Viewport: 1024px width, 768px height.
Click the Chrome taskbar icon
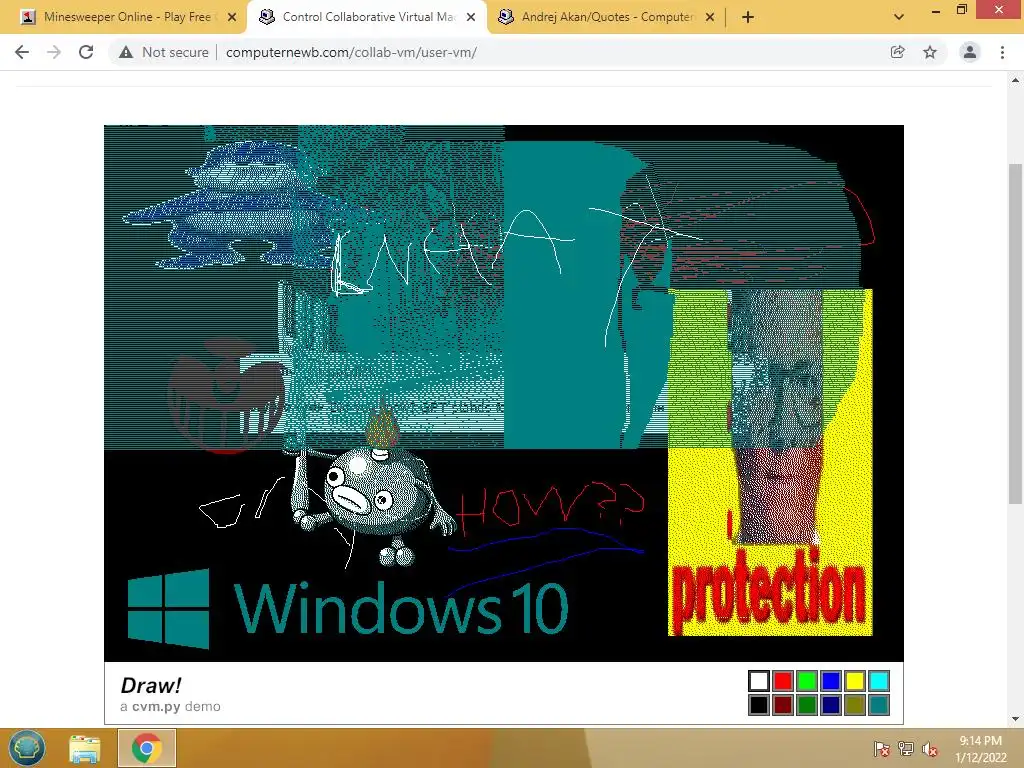(x=146, y=748)
